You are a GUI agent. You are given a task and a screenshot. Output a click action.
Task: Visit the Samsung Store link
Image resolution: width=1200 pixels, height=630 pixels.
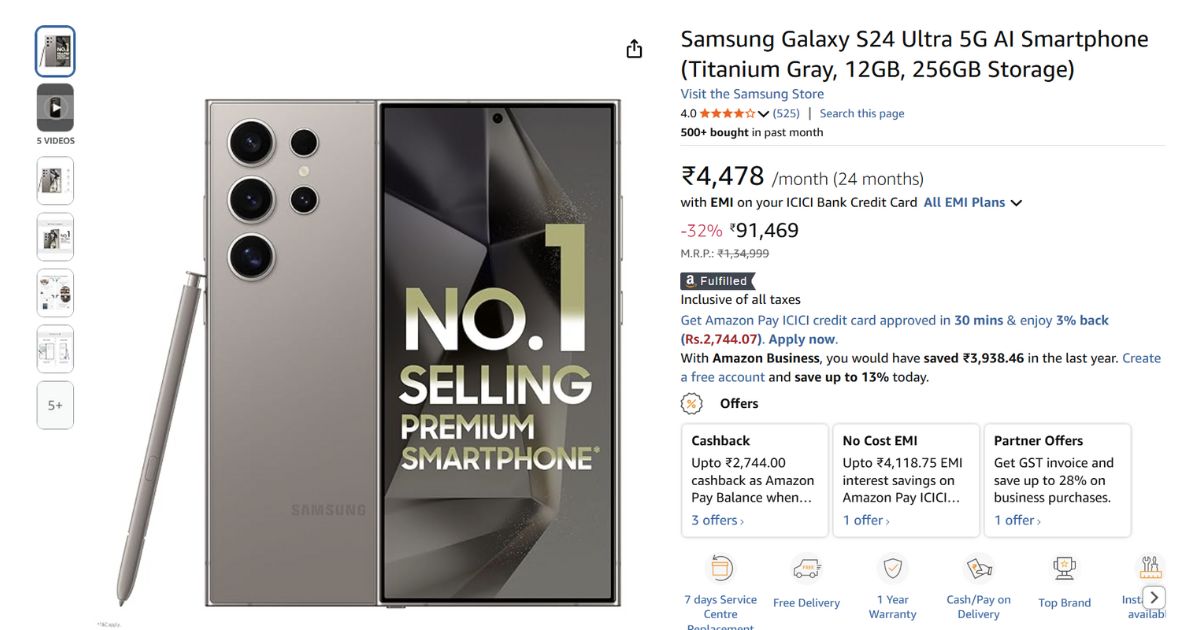tap(752, 94)
